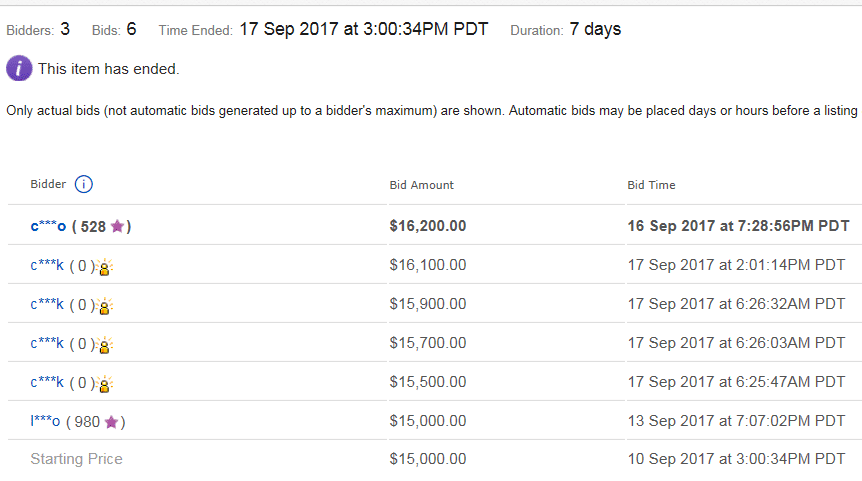The height and width of the screenshot is (481, 862).
Task: Open c***k link in the $15,700.00 row
Action: coord(47,343)
